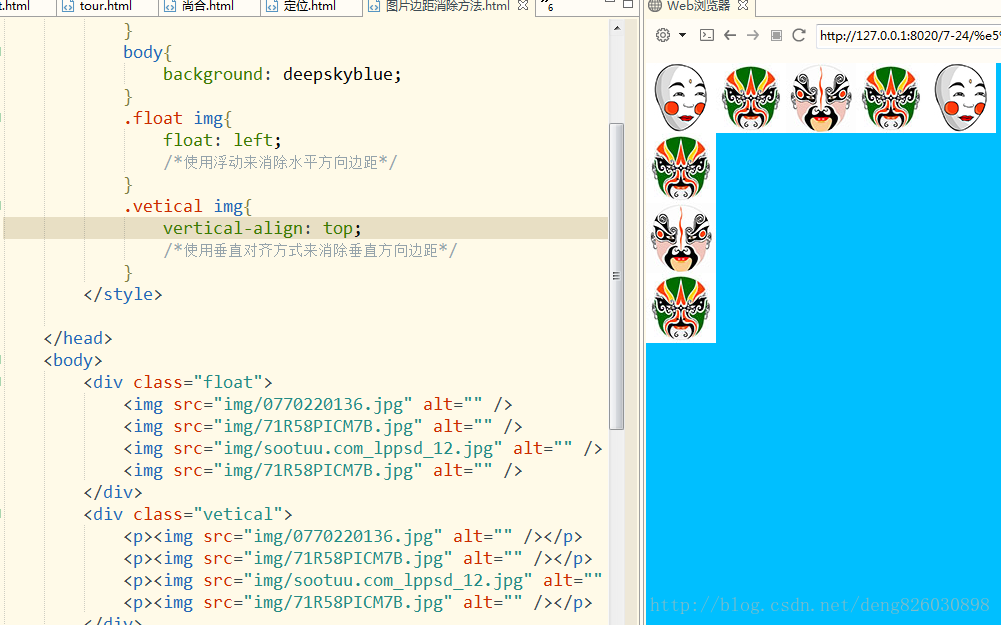Click the '</head>' closing tag
Screen dimensions: 1001x625
pyautogui.click(x=78, y=338)
